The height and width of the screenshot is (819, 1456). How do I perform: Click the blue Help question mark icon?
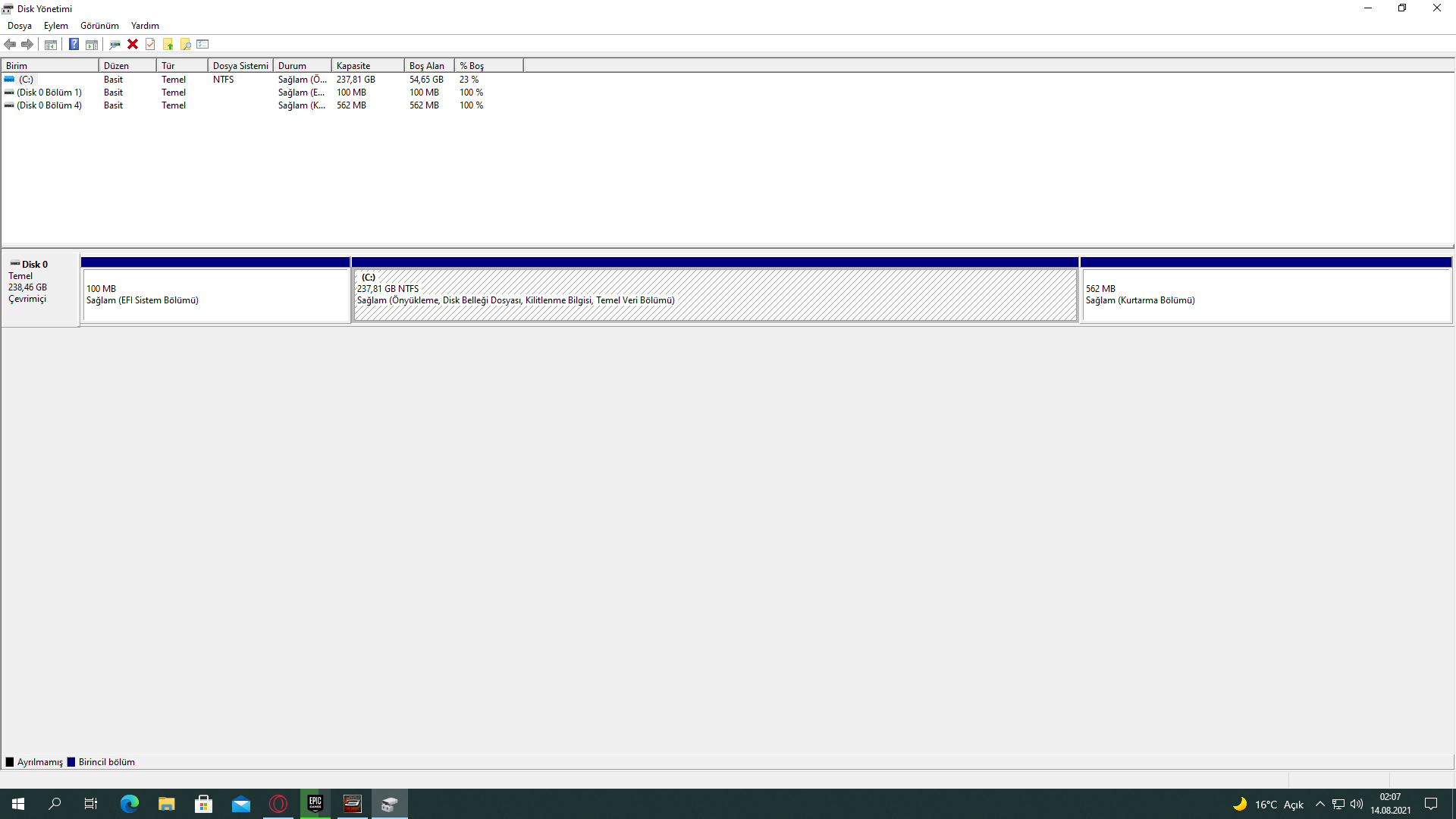(x=74, y=44)
